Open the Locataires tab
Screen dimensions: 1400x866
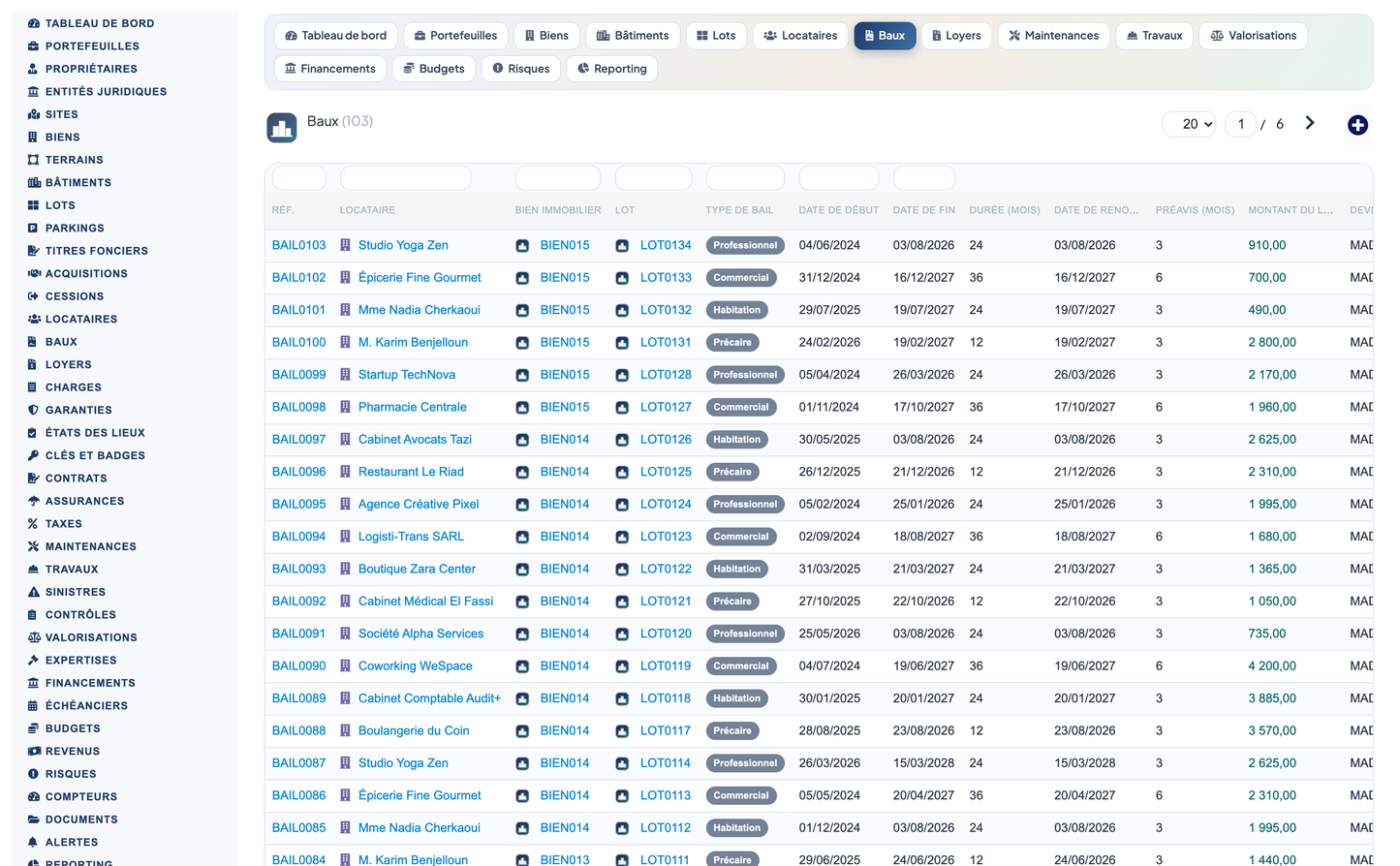(x=800, y=36)
